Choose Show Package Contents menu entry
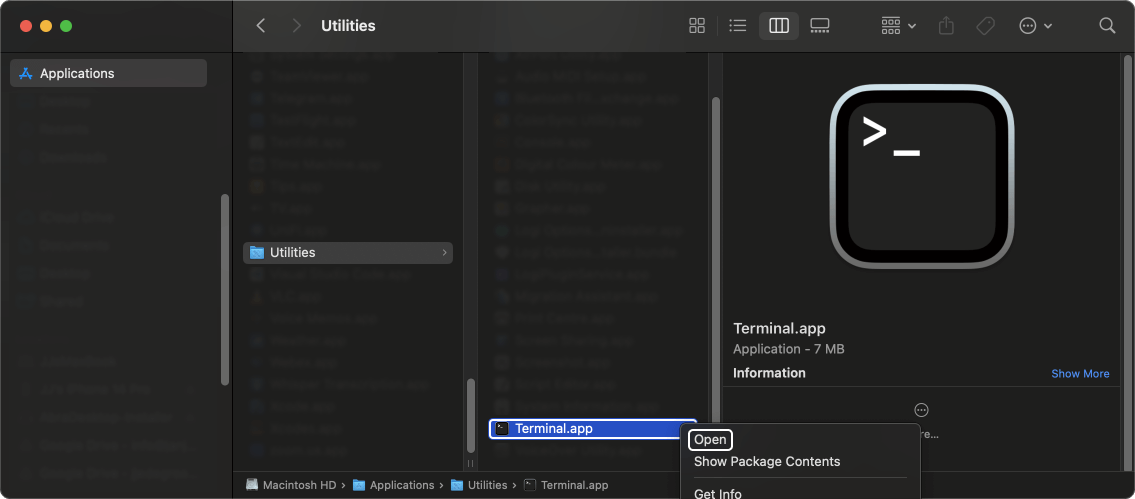This screenshot has width=1135, height=499. 767,461
